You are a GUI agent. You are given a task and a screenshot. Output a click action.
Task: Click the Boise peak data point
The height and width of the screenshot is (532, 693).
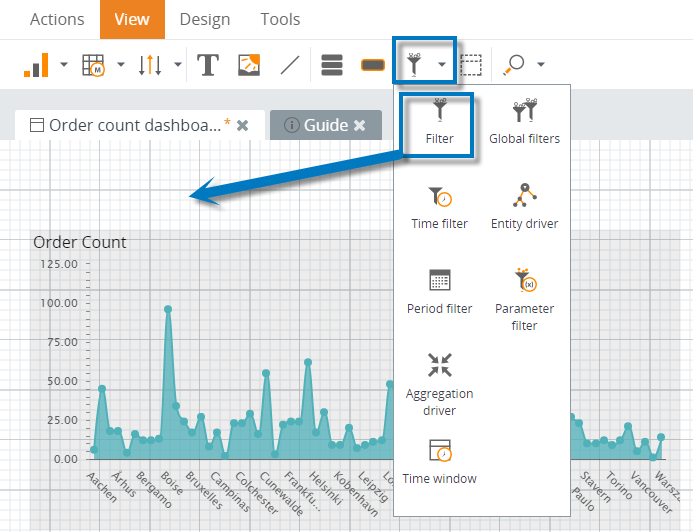[x=168, y=309]
